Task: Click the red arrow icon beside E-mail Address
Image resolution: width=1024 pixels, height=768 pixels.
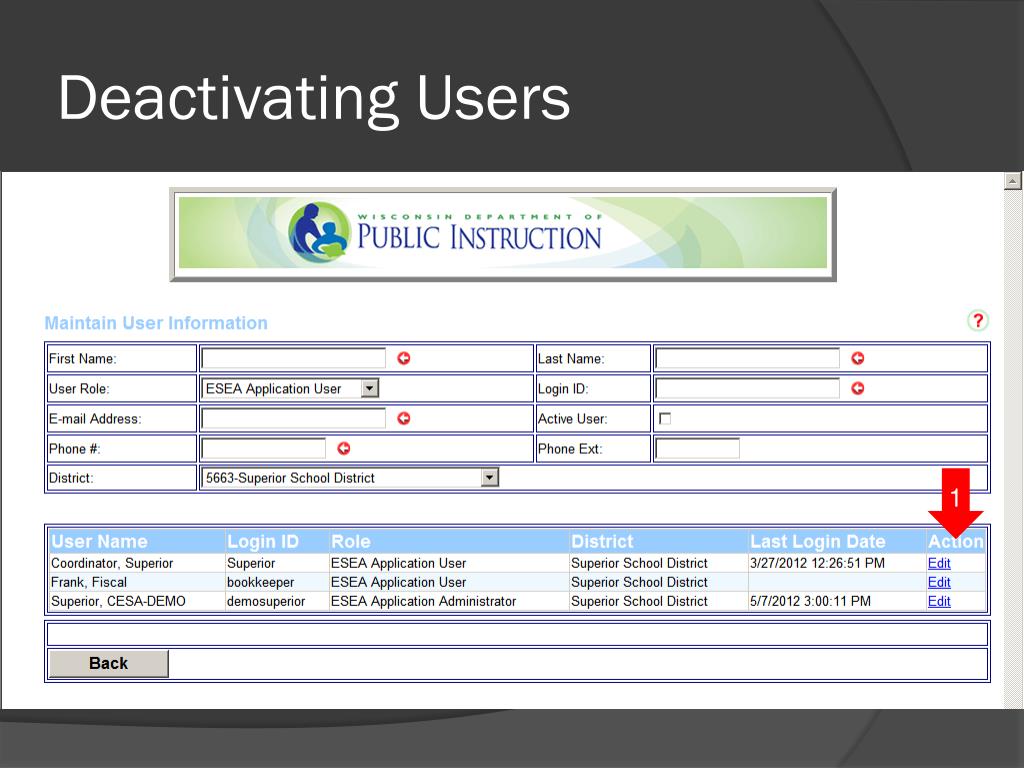Action: (x=404, y=418)
